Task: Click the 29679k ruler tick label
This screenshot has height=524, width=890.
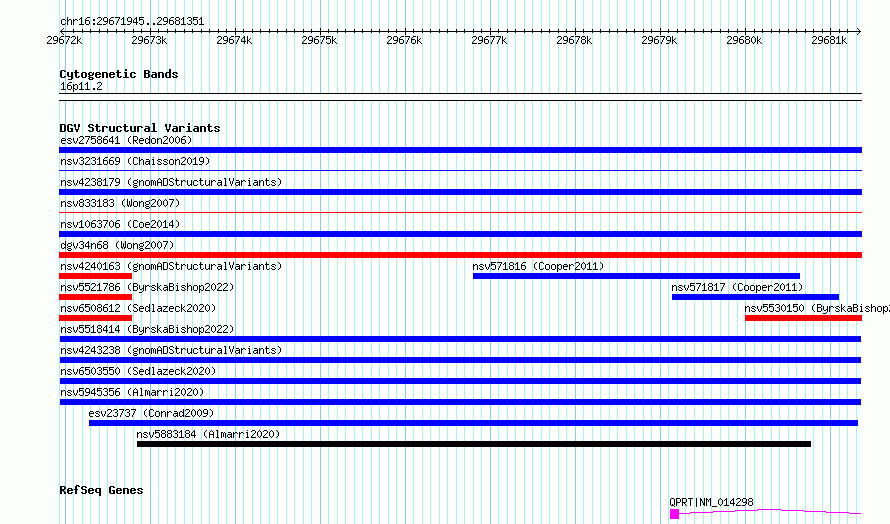Action: tap(659, 40)
